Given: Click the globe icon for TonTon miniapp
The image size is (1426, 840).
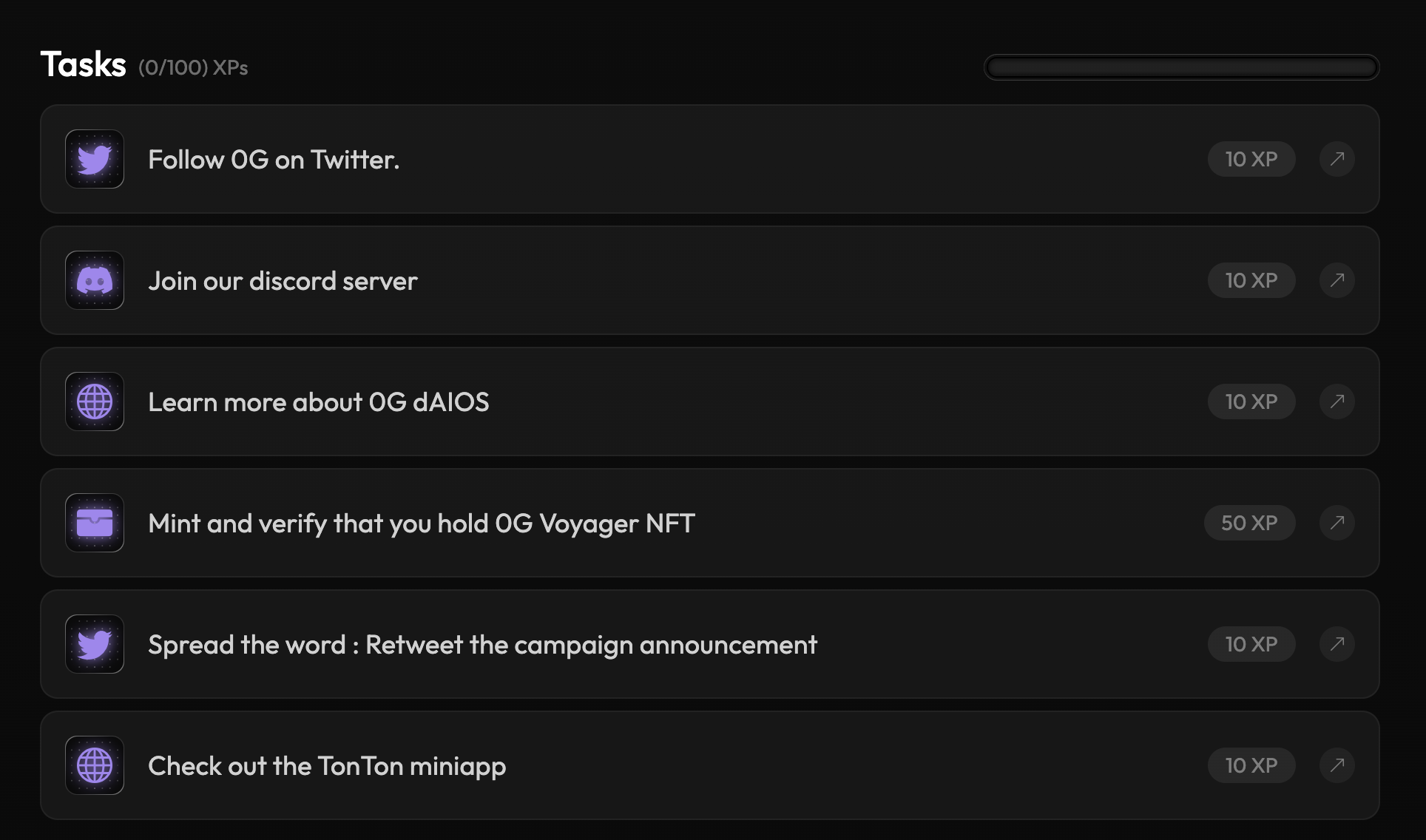Looking at the screenshot, I should (x=95, y=765).
